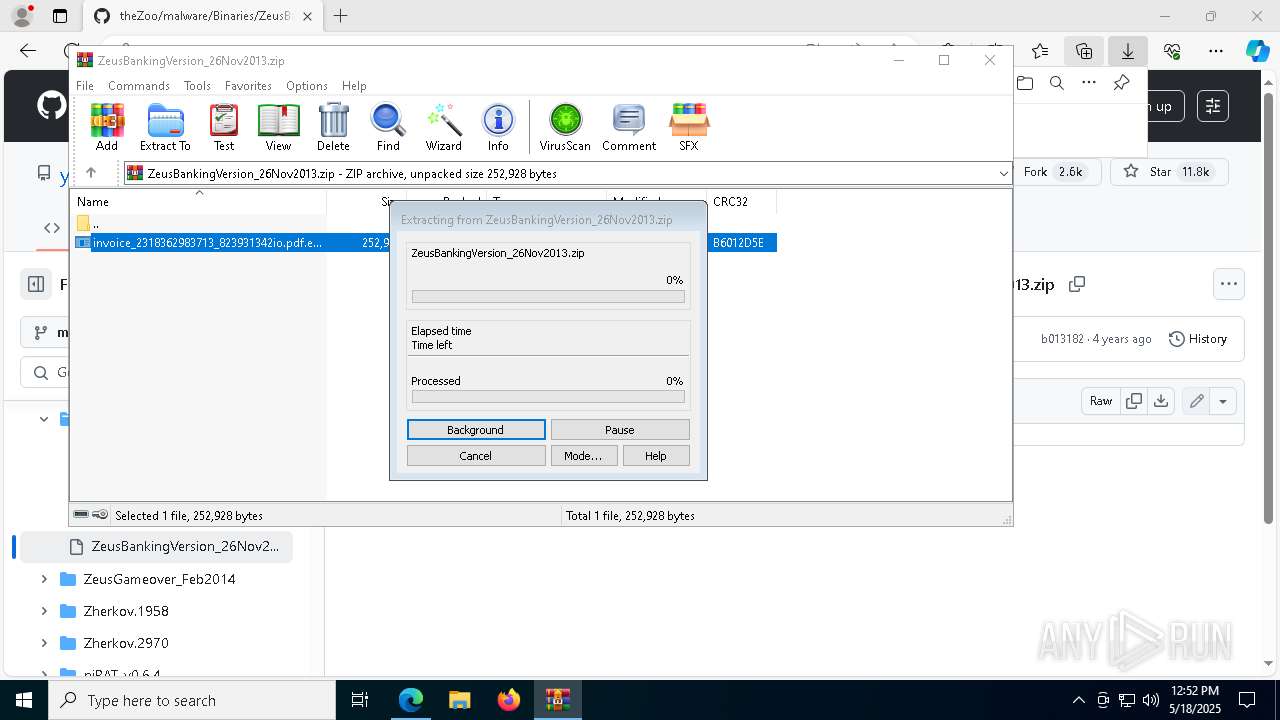This screenshot has height=720, width=1280.
Task: Show hidden system tray icons
Action: [1078, 700]
